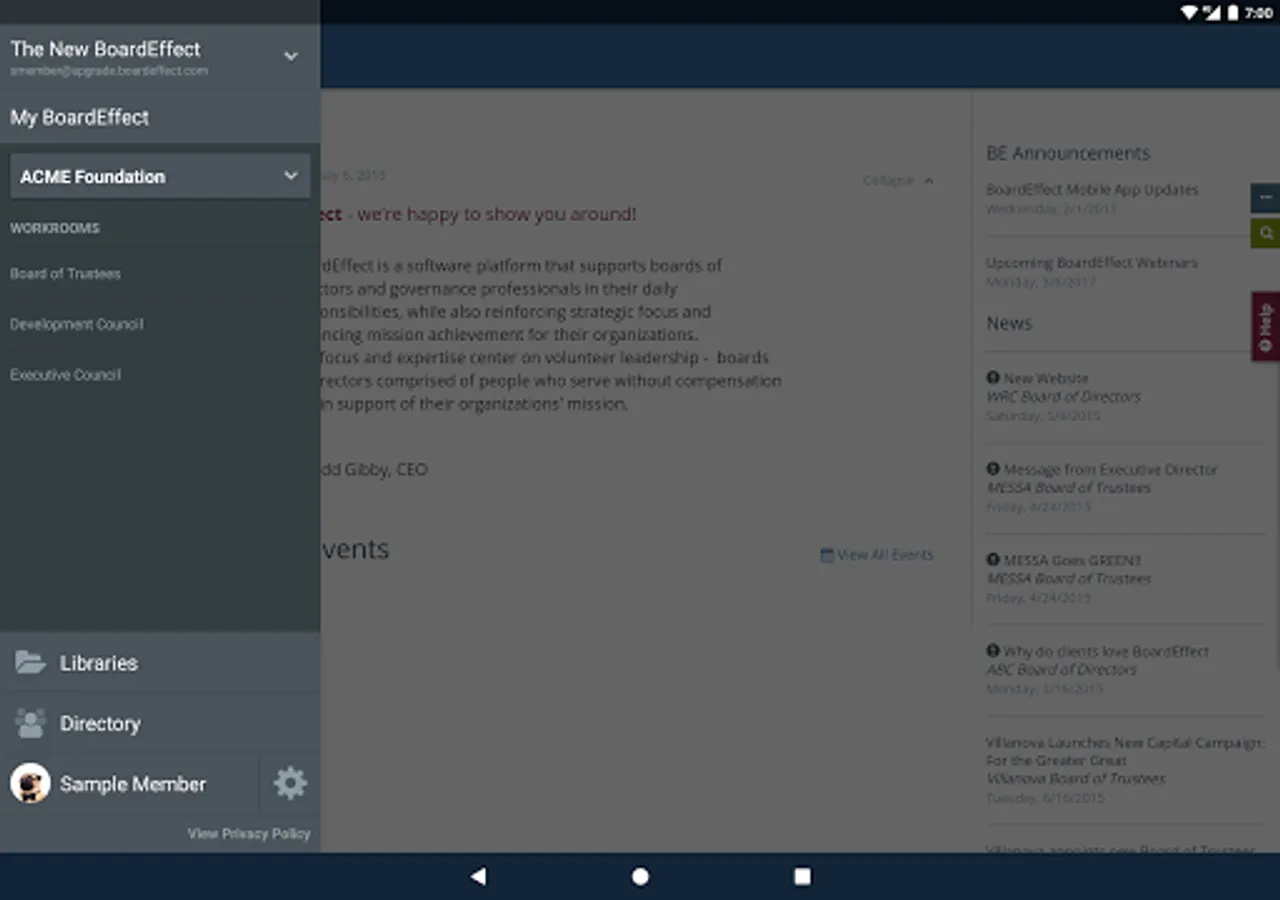Tap the Android recent apps button
The height and width of the screenshot is (900, 1280).
[802, 876]
